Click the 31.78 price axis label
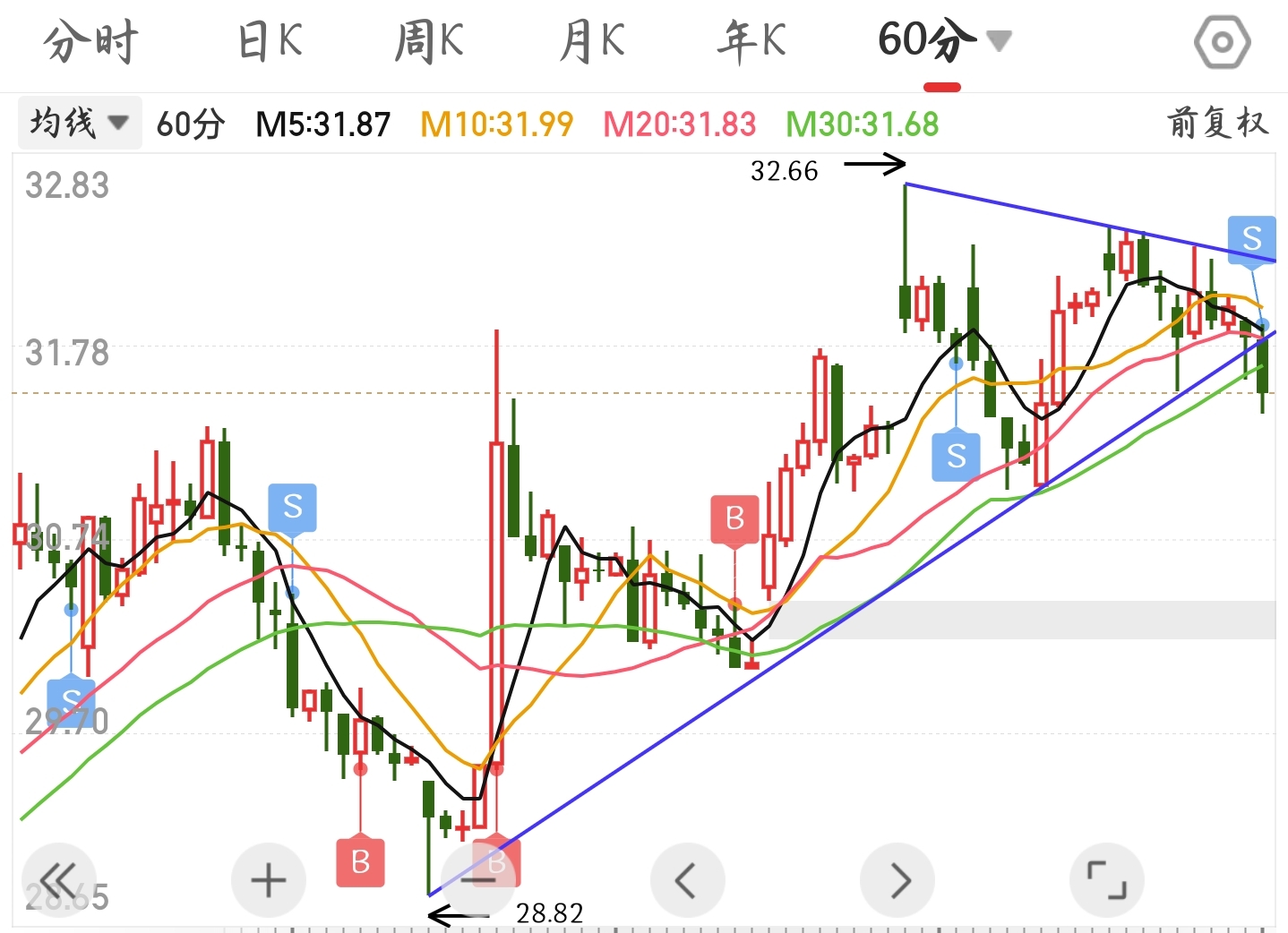The image size is (1288, 933). (x=67, y=353)
